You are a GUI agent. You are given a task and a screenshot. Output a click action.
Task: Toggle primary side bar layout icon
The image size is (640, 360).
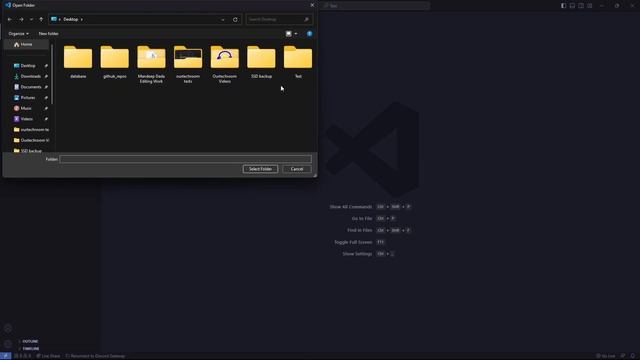(564, 6)
